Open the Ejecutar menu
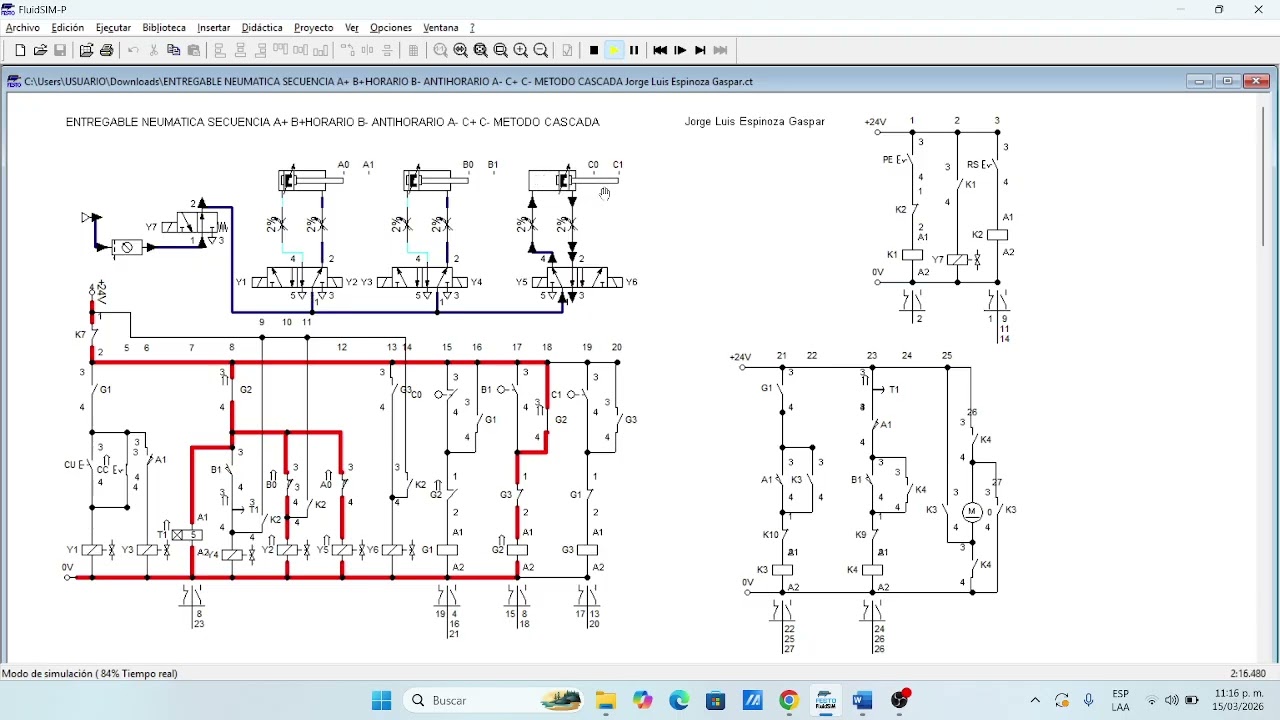1280x720 pixels. click(113, 28)
